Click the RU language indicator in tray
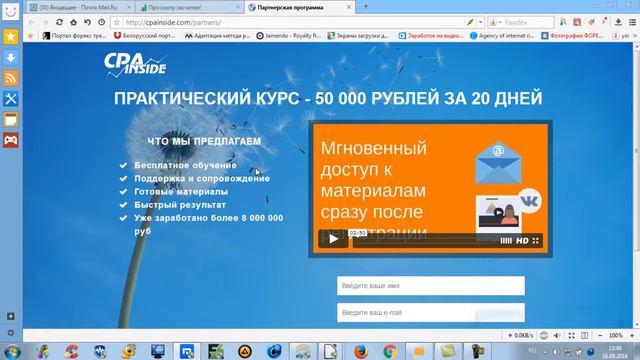This screenshot has height=360, width=640. click(532, 351)
